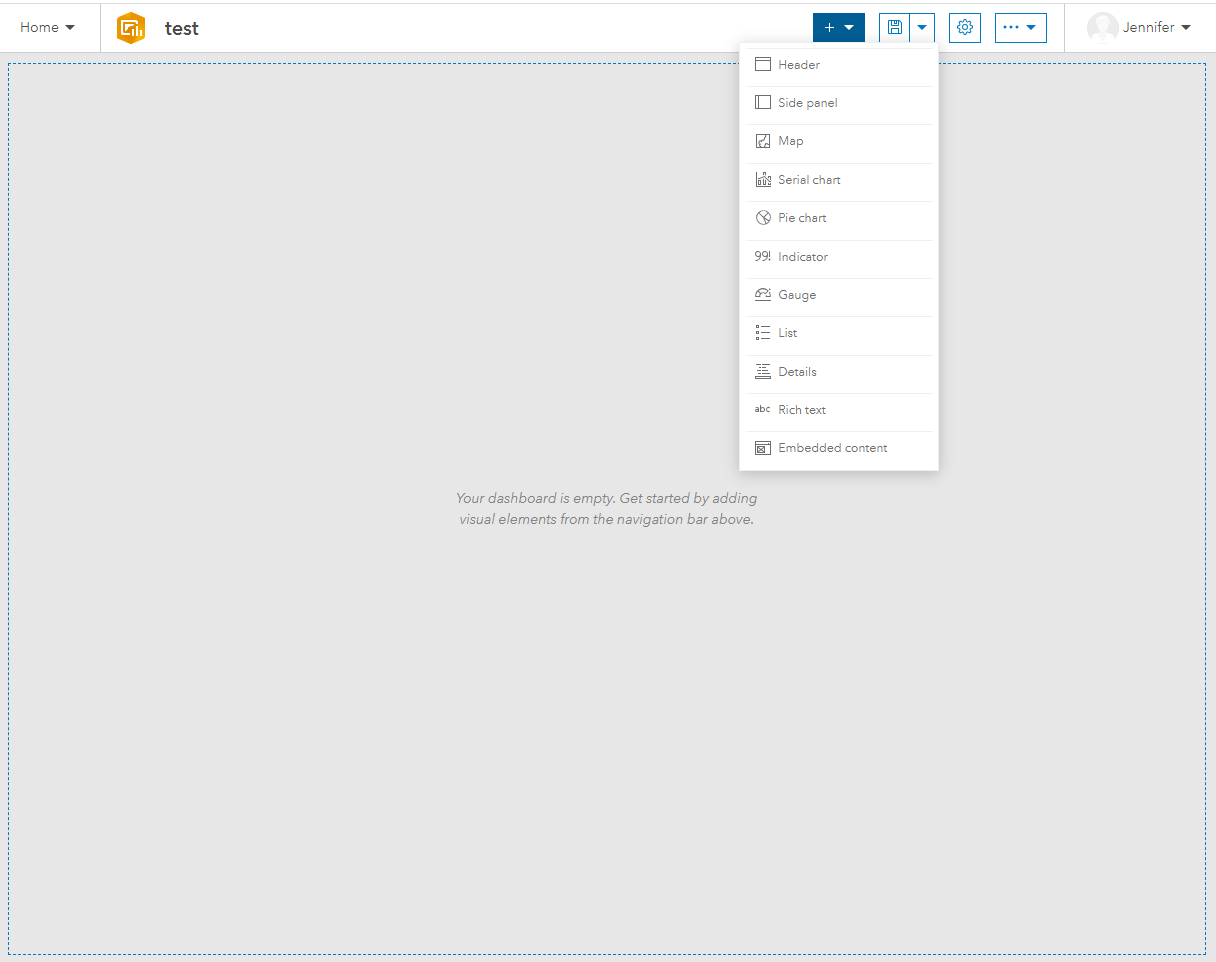Open the Jennifer account dropdown
The height and width of the screenshot is (962, 1216).
pyautogui.click(x=1146, y=27)
